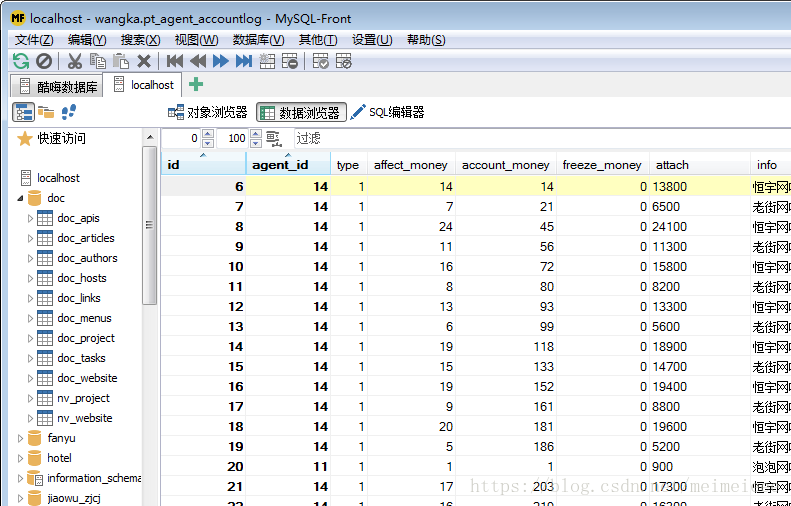Open the 对象浏览器 object browser
The width and height of the screenshot is (791, 506).
[207, 113]
